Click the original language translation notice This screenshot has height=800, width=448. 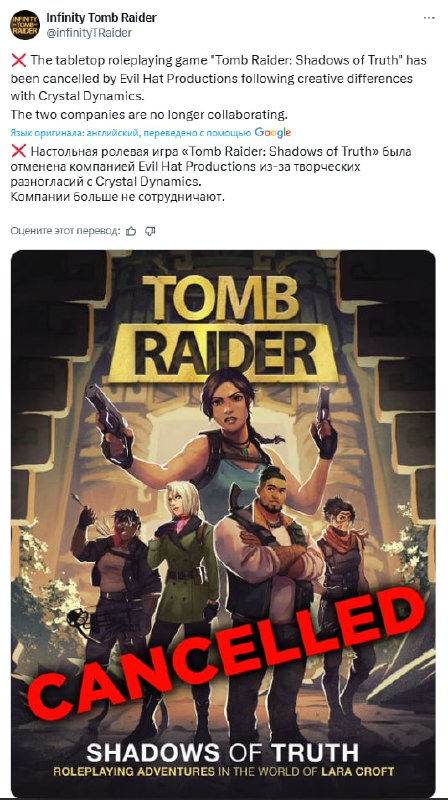click(x=131, y=133)
